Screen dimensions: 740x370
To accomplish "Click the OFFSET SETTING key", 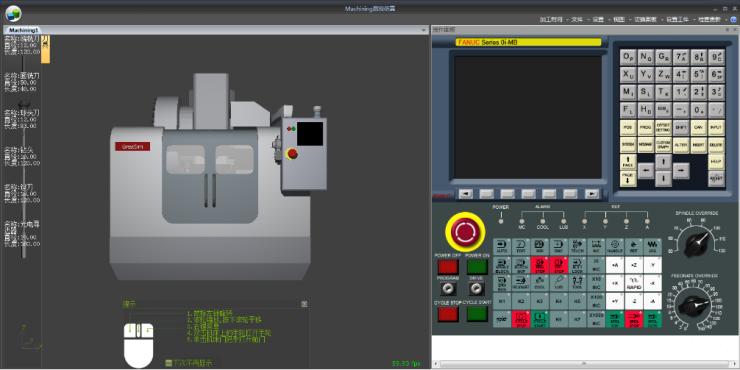I will (x=664, y=127).
